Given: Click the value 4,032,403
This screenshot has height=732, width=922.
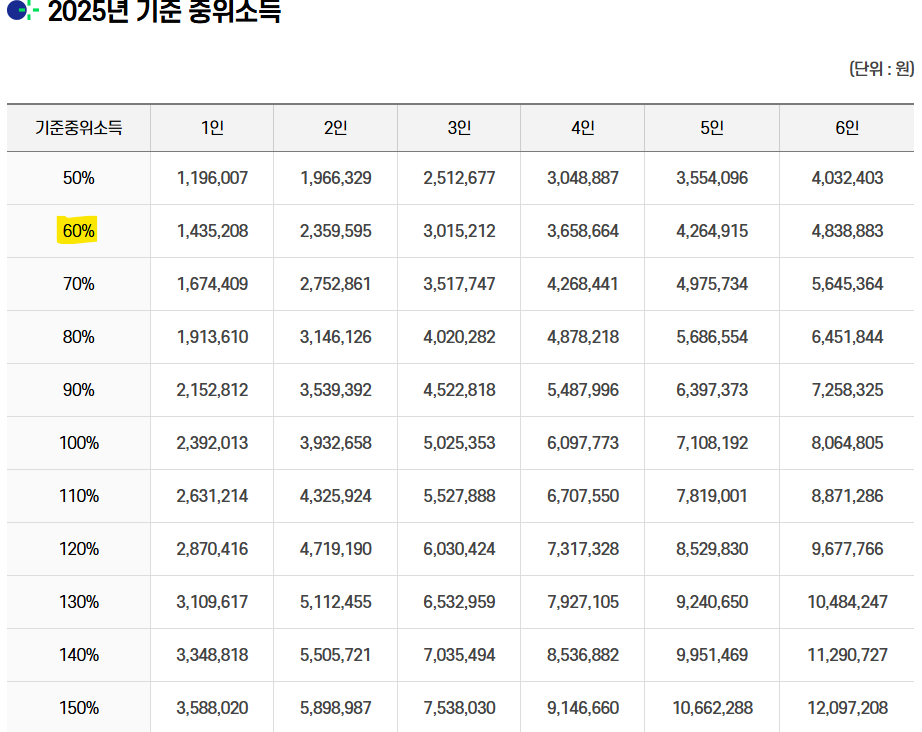Looking at the screenshot, I should click(x=847, y=178).
